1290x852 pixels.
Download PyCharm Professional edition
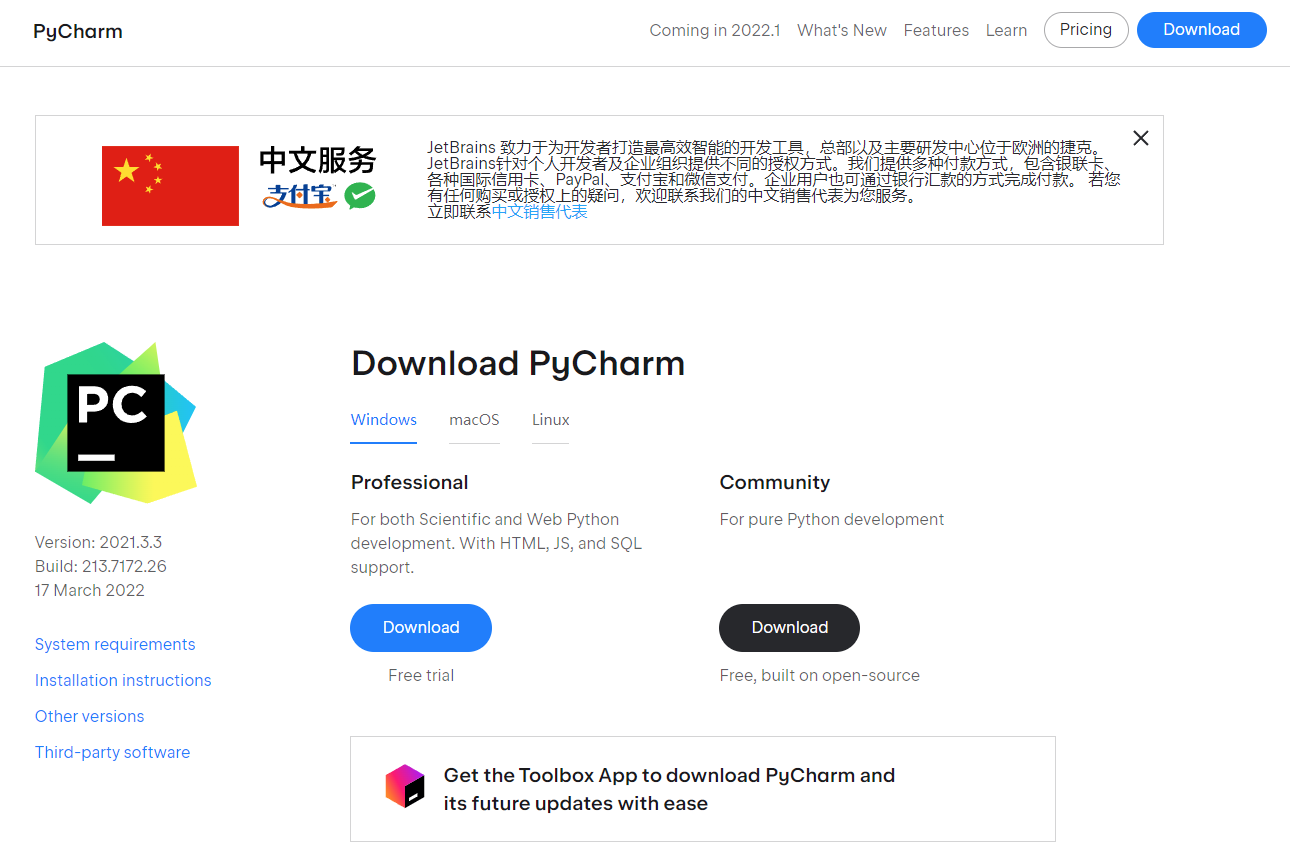coord(421,628)
